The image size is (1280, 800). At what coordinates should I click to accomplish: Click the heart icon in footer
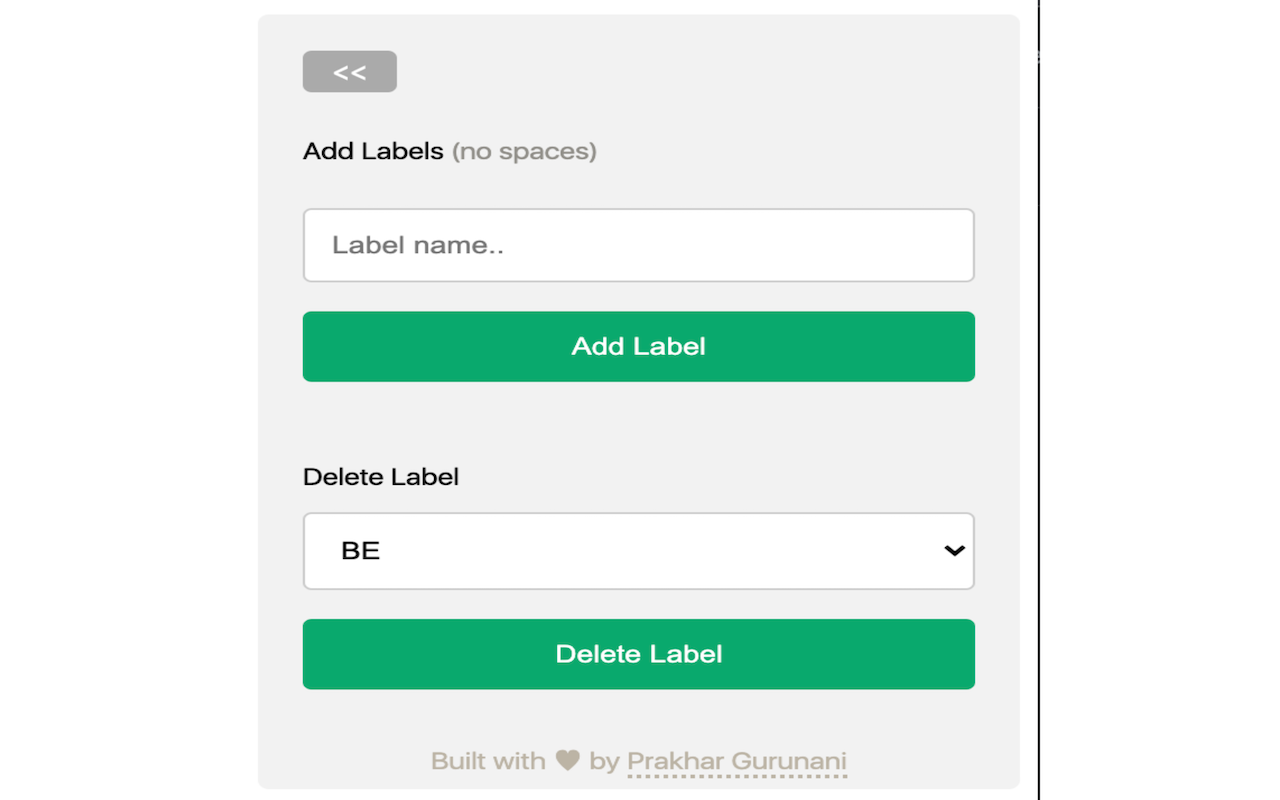pyautogui.click(x=568, y=761)
